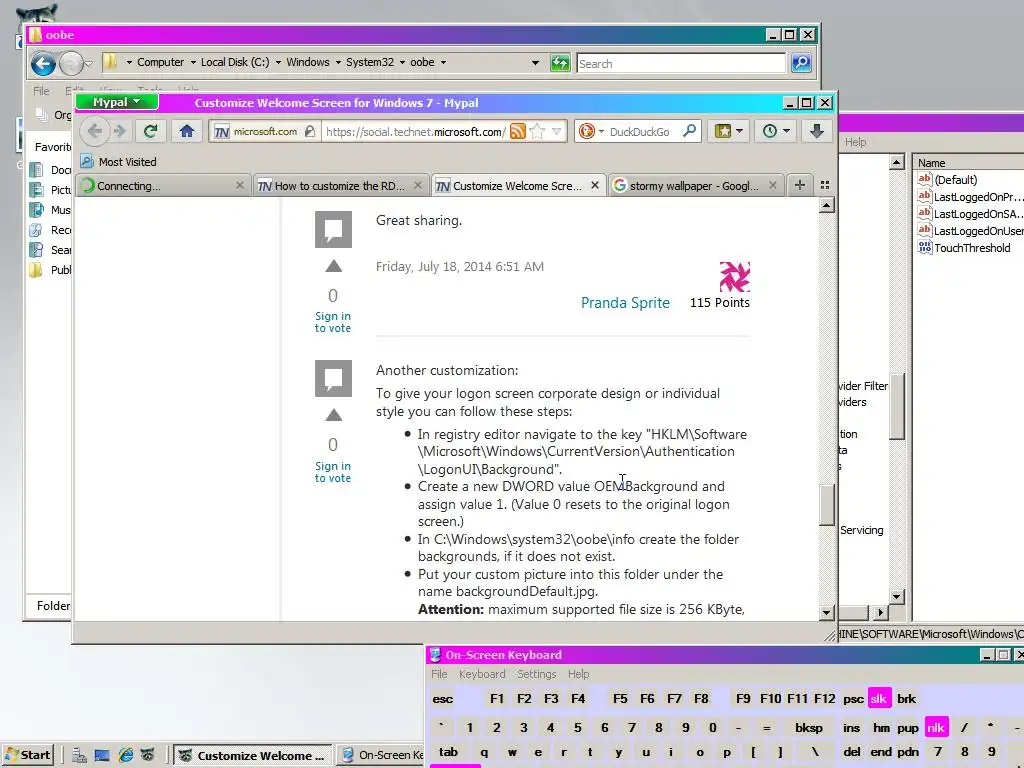Viewport: 1024px width, 768px height.
Task: Toggle the nlk num lock key
Action: click(x=936, y=728)
